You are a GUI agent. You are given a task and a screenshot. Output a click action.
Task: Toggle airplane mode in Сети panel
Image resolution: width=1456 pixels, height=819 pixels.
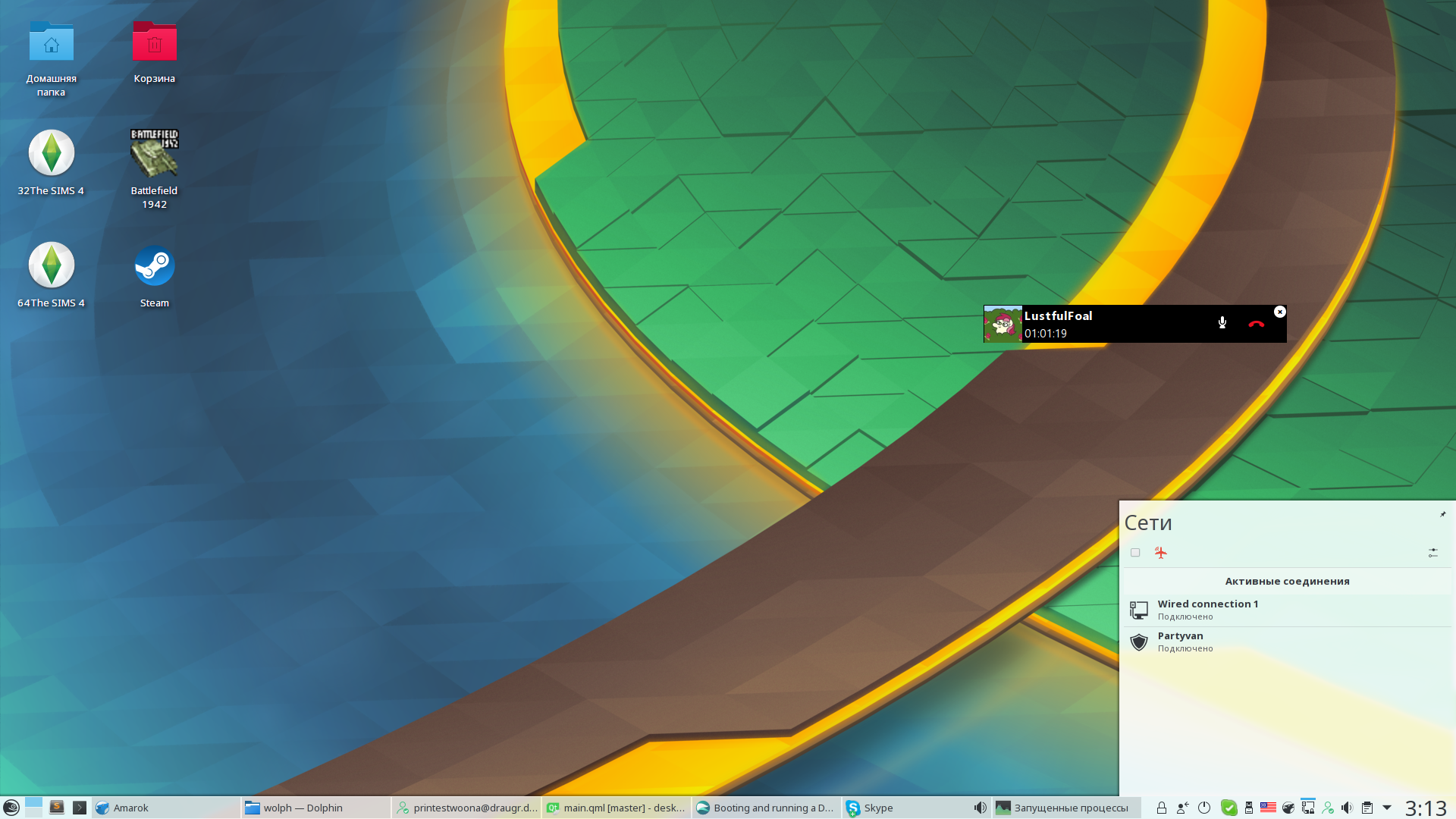click(x=1161, y=553)
